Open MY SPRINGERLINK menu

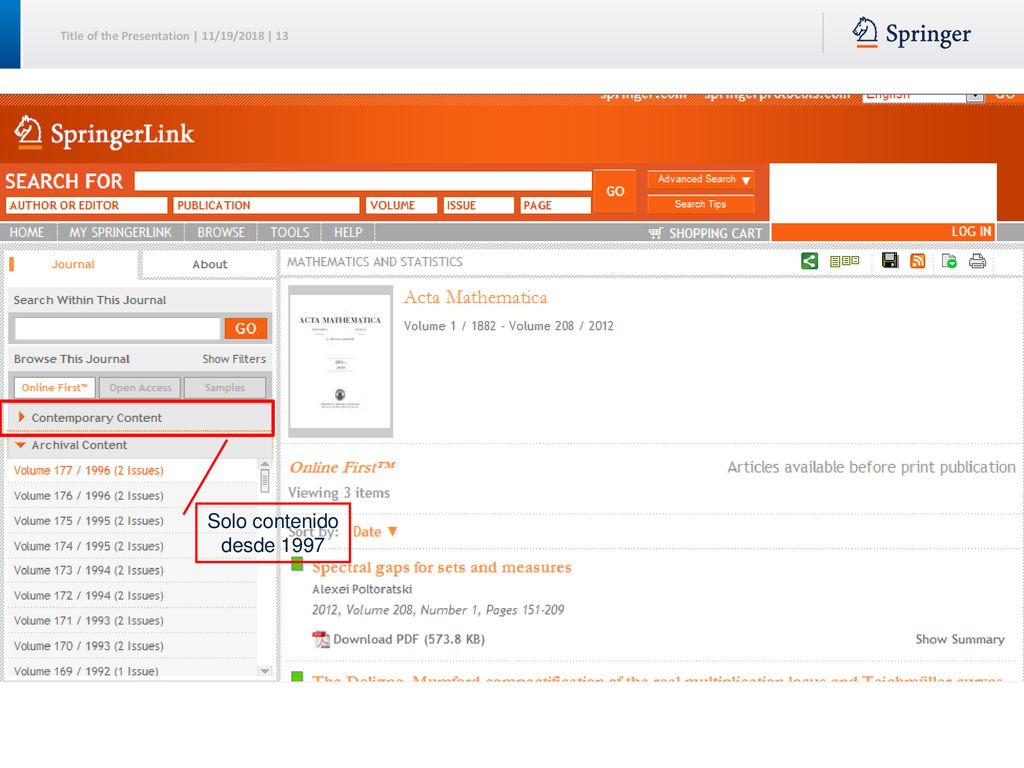pos(120,232)
